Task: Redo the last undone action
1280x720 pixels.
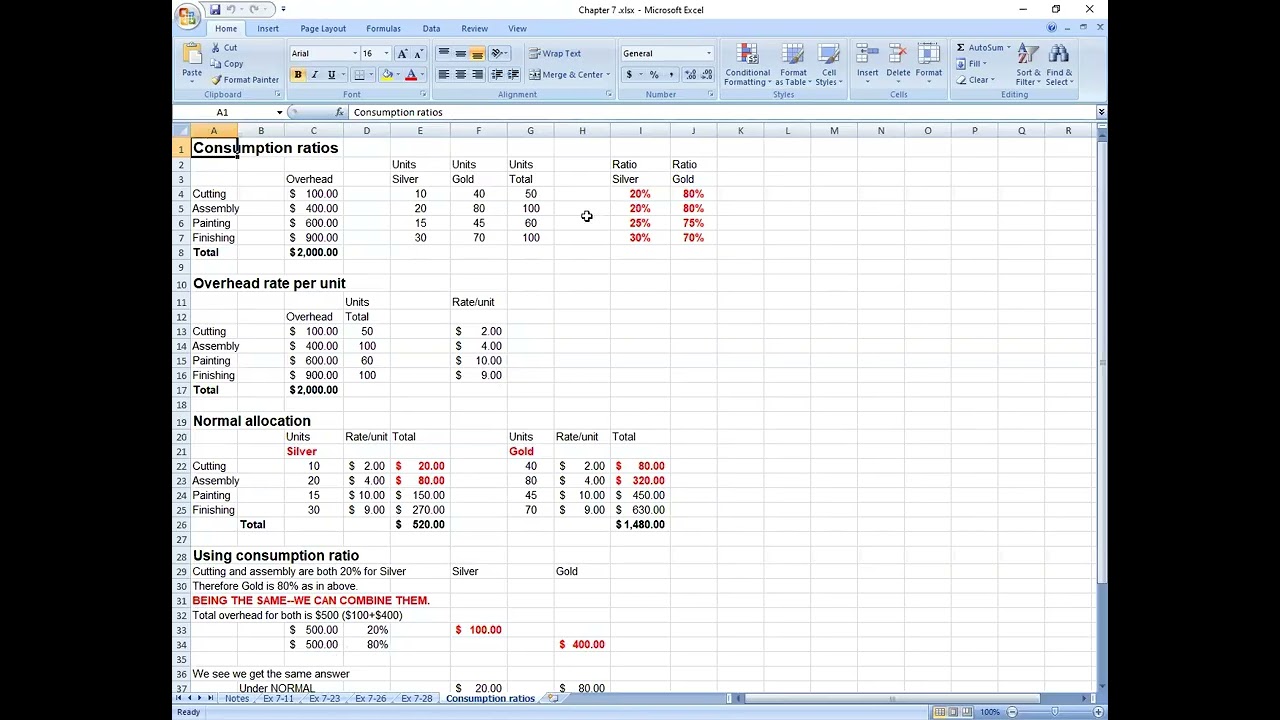Action: click(254, 10)
